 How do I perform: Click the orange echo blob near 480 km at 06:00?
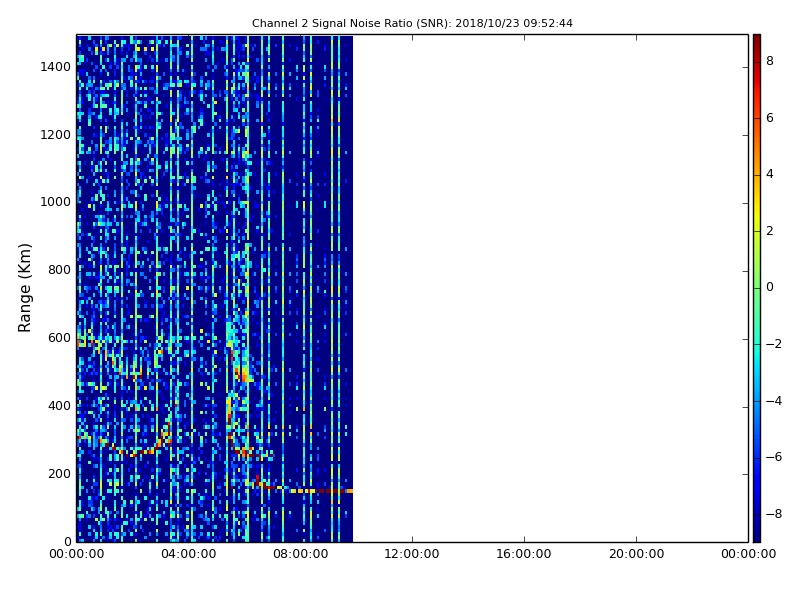point(245,376)
